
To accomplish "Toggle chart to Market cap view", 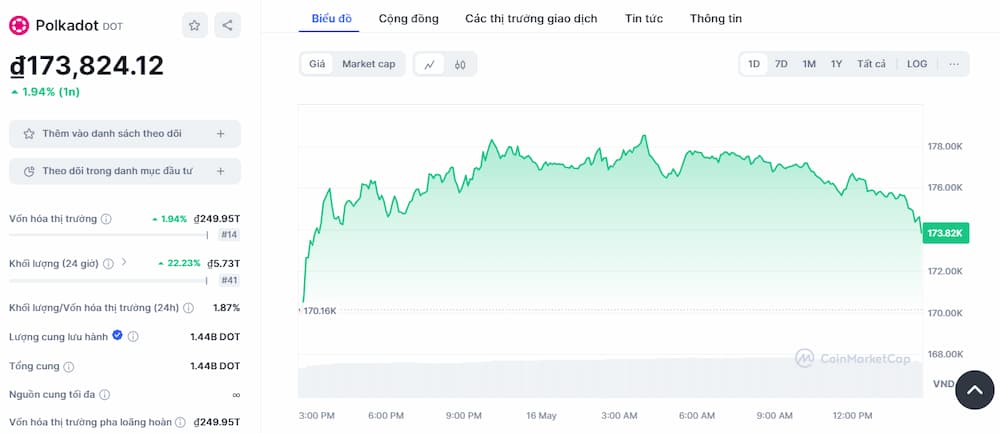I will coord(368,64).
